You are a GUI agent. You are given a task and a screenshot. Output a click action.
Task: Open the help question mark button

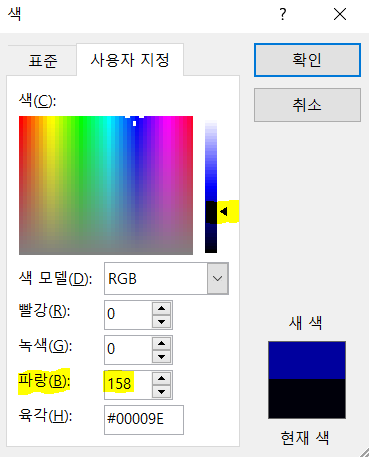click(x=283, y=14)
